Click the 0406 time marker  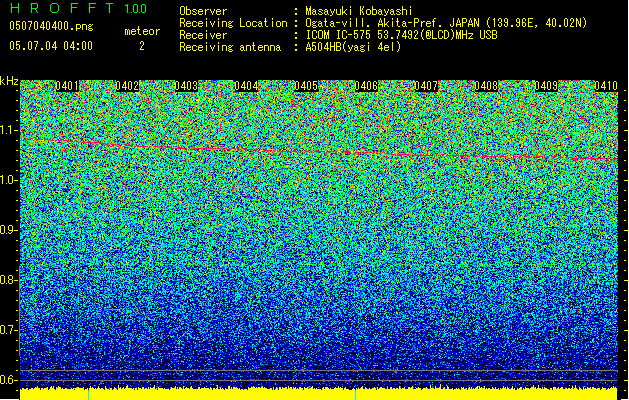pyautogui.click(x=366, y=86)
